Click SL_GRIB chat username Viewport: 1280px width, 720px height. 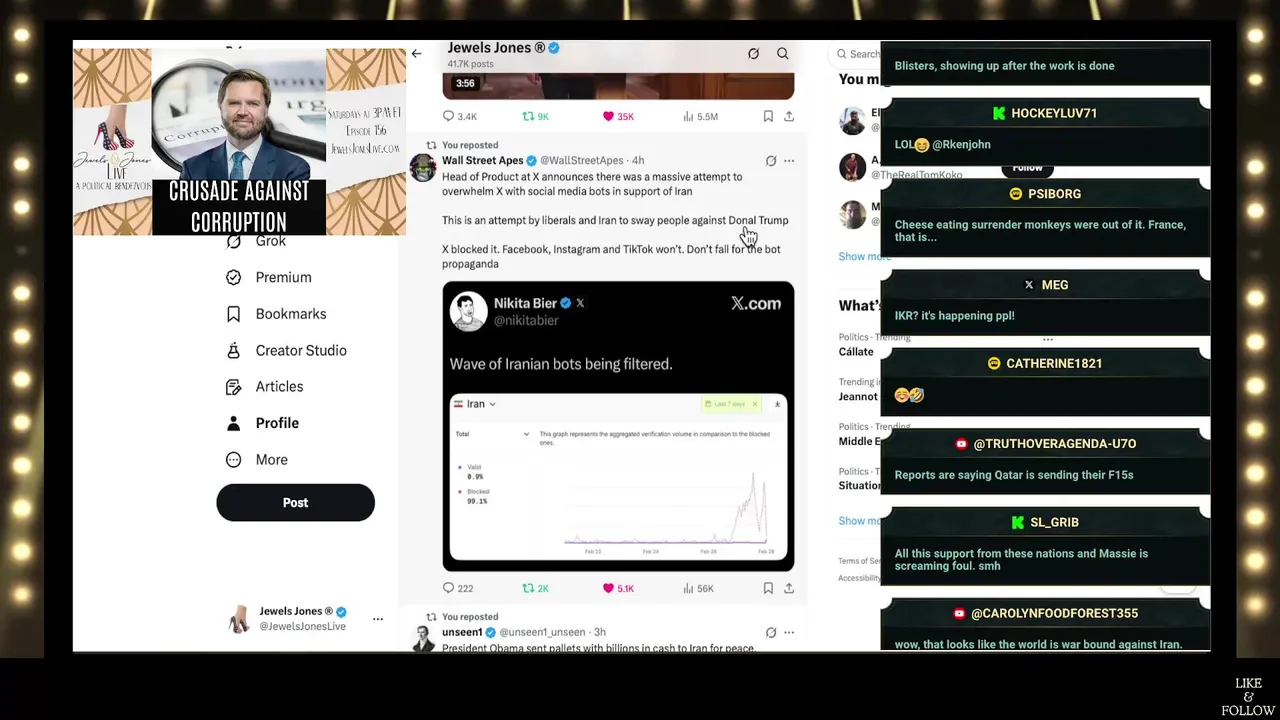[1054, 523]
